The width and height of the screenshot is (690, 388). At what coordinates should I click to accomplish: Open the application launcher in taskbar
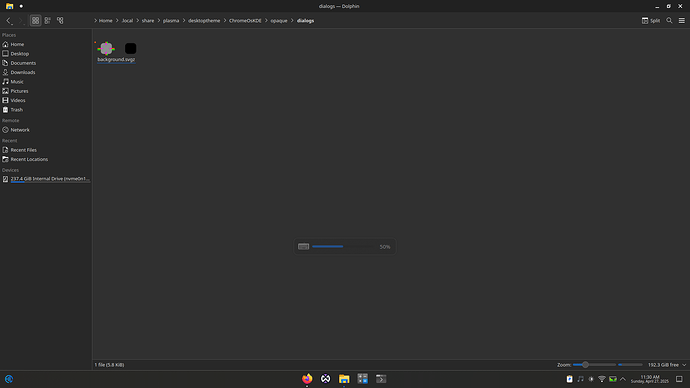[x=9, y=379]
